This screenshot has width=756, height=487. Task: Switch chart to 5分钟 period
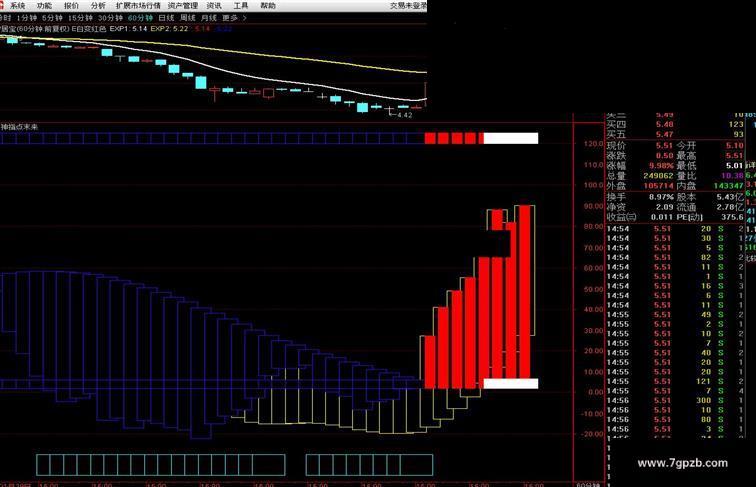pos(52,18)
